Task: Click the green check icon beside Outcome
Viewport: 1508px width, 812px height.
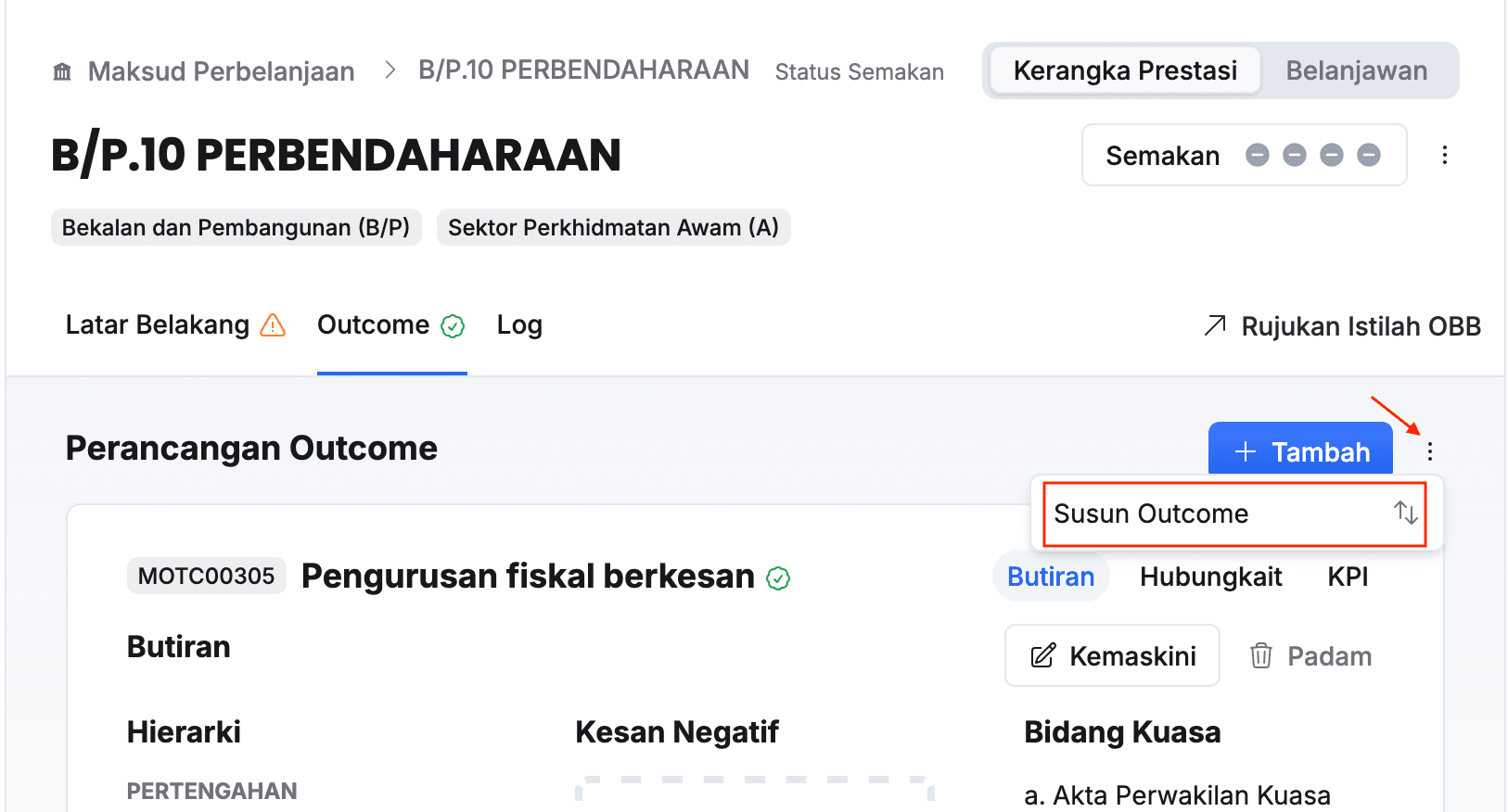Action: click(x=453, y=326)
